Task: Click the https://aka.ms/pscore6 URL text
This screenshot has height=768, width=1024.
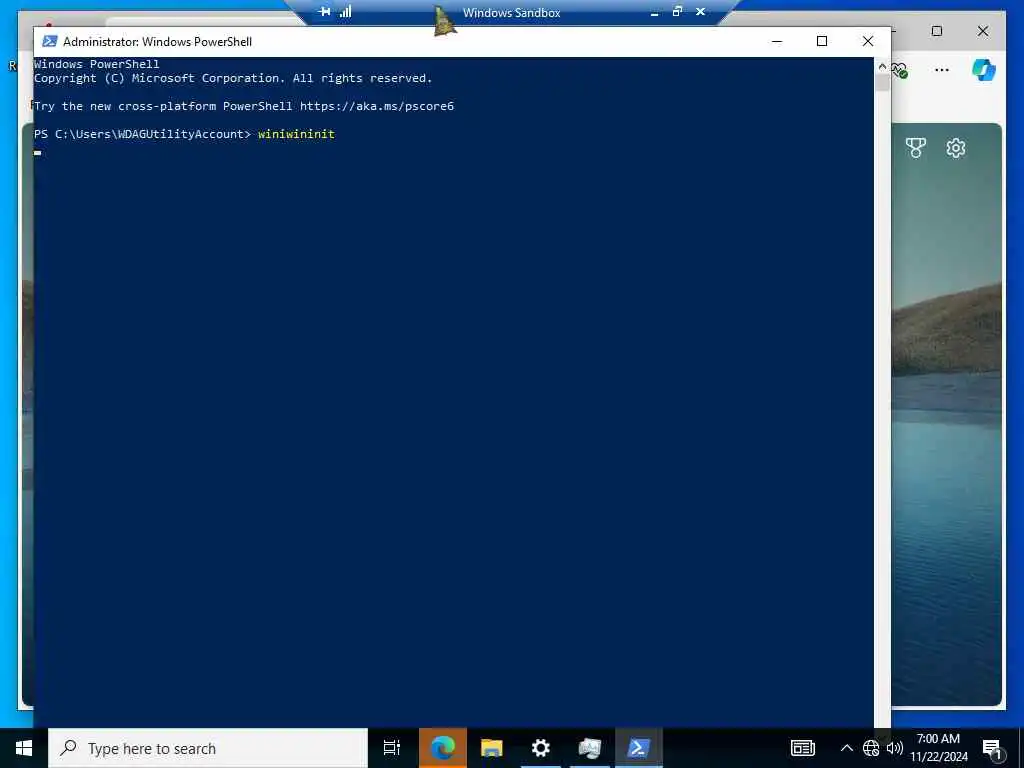Action: tap(377, 106)
